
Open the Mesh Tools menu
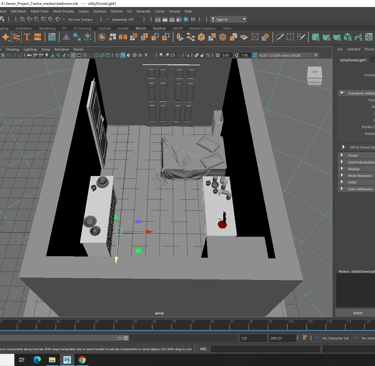39,11
